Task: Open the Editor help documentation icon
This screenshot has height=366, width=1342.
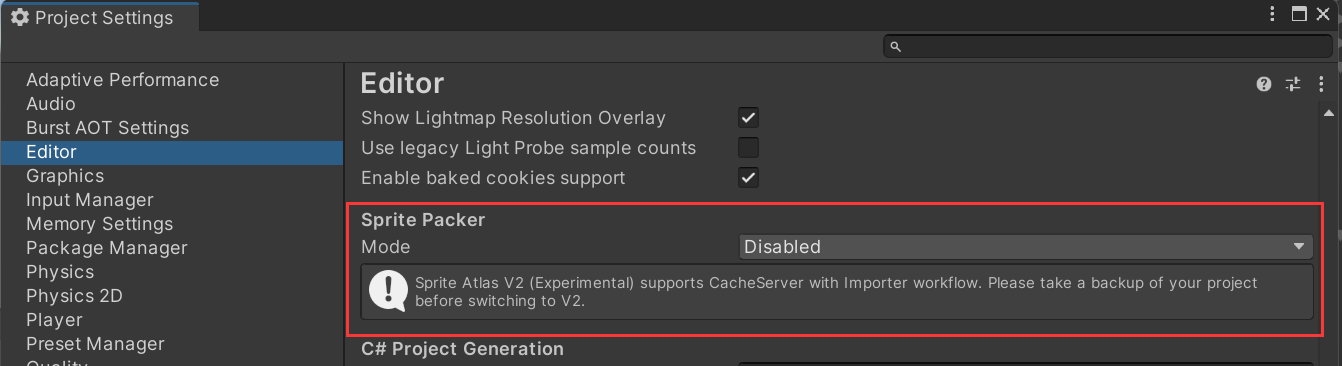Action: click(x=1264, y=84)
